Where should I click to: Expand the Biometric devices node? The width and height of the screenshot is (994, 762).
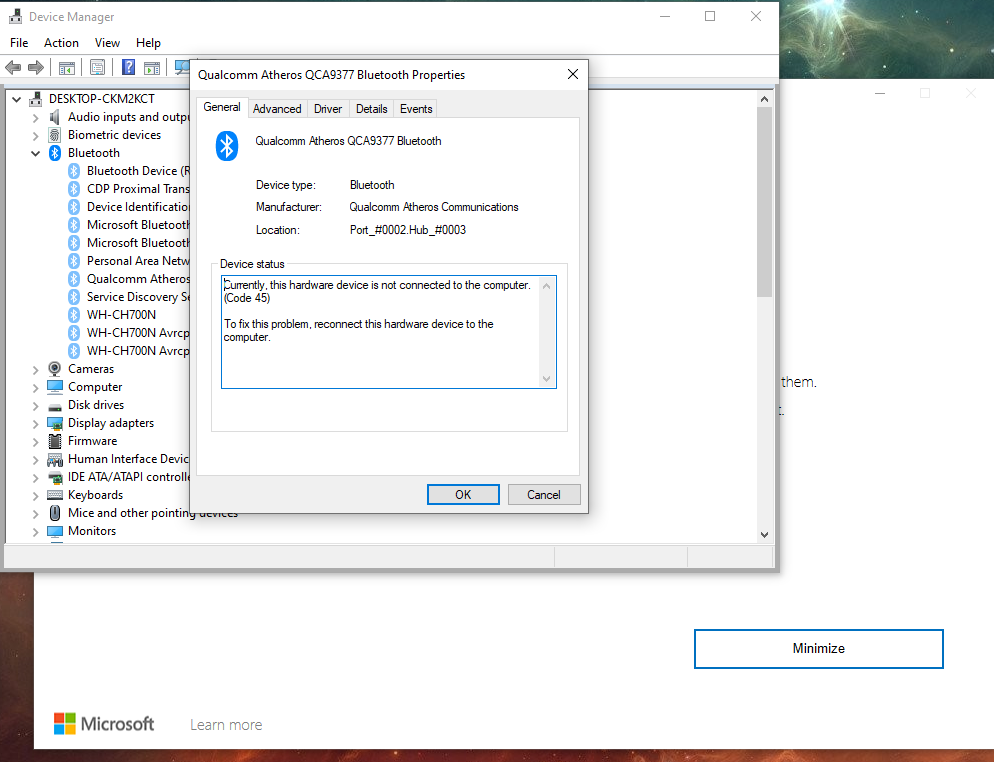[x=36, y=135]
